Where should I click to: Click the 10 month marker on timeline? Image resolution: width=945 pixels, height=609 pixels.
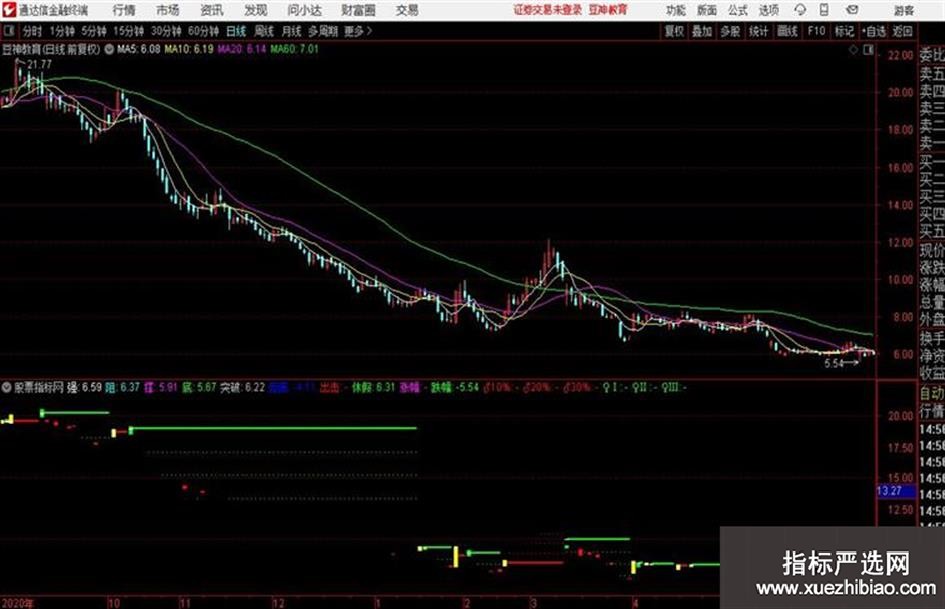tap(113, 603)
